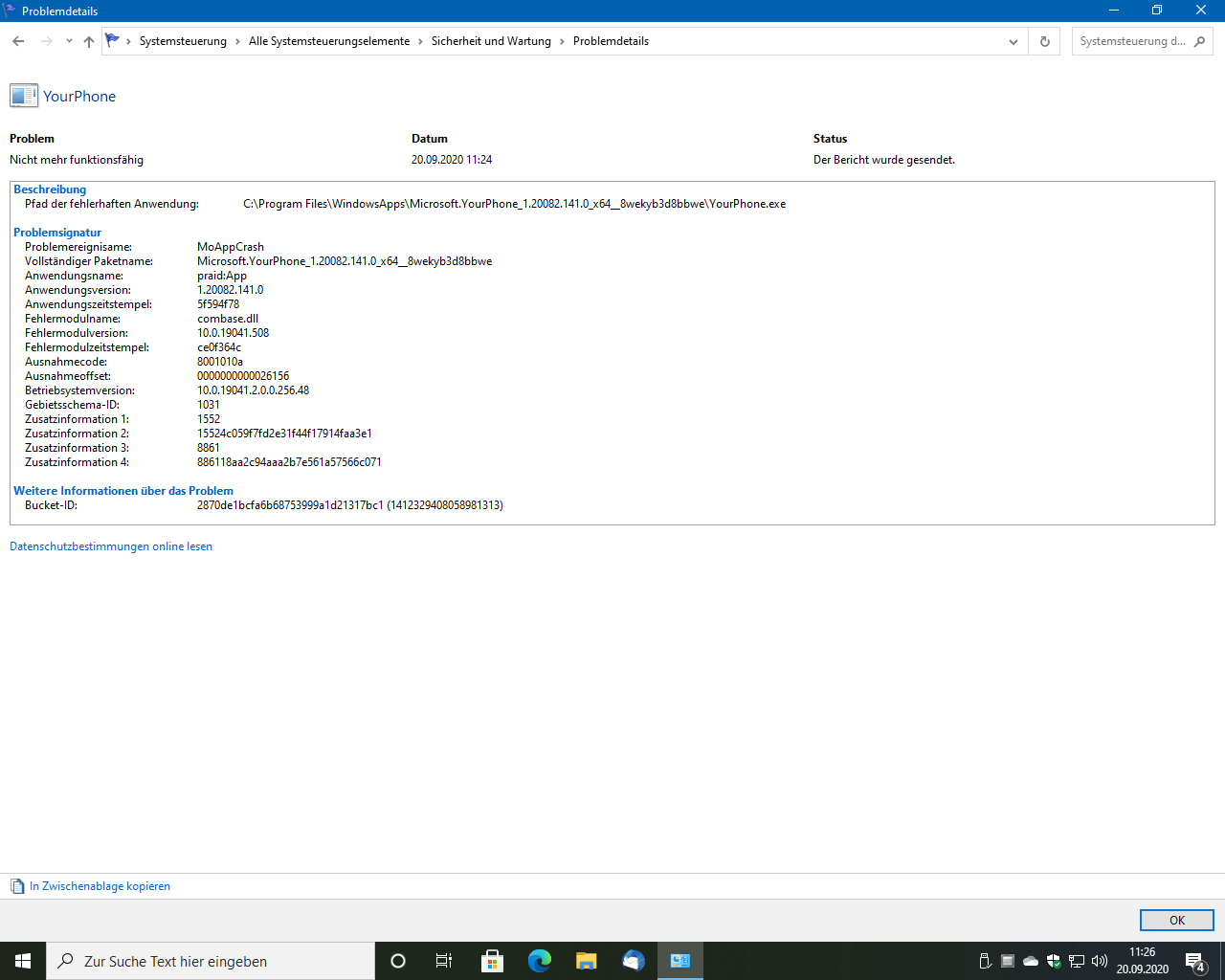Open File Explorer from taskbar
1225x980 pixels.
[586, 961]
